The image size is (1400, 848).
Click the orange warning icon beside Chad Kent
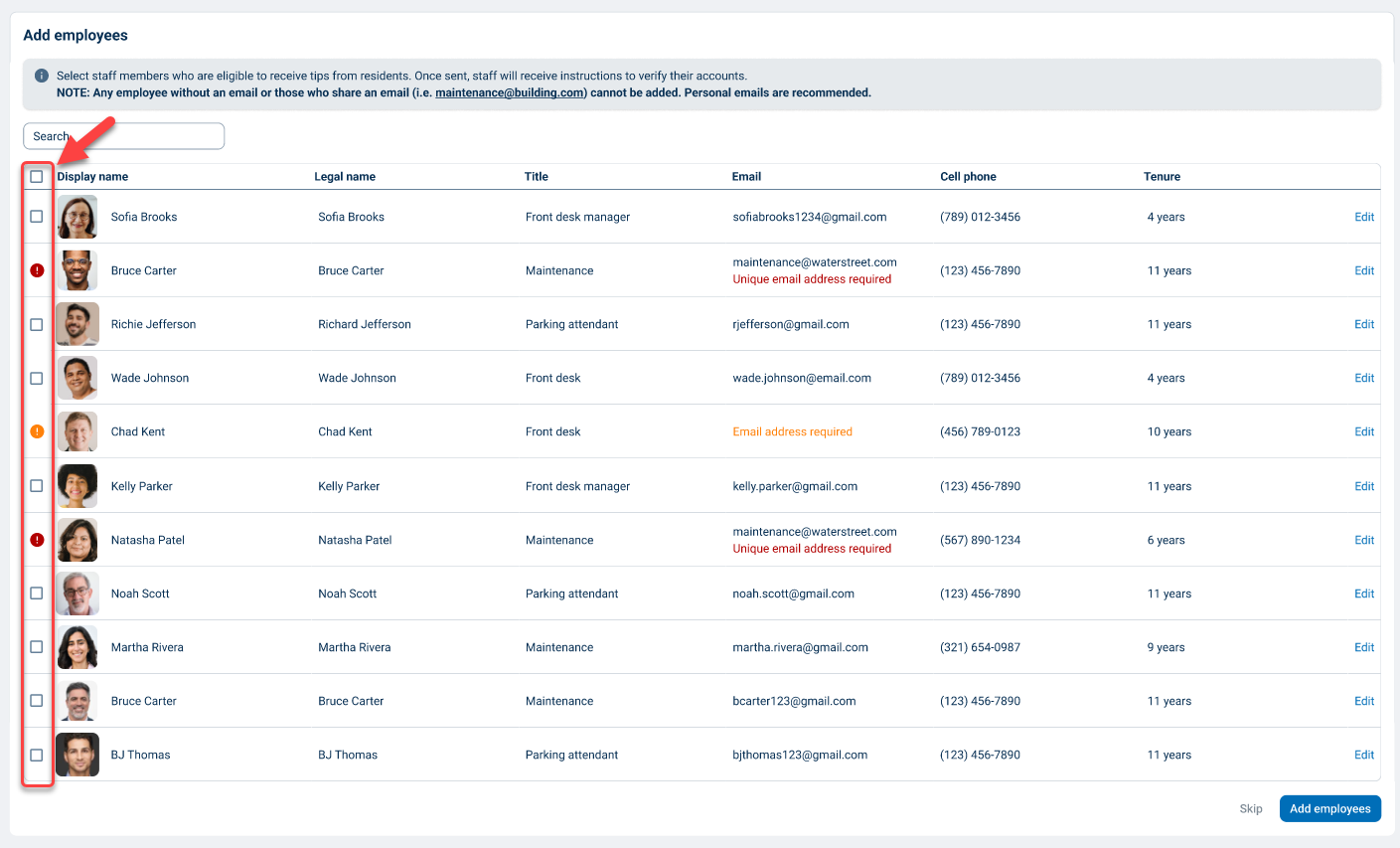37,431
